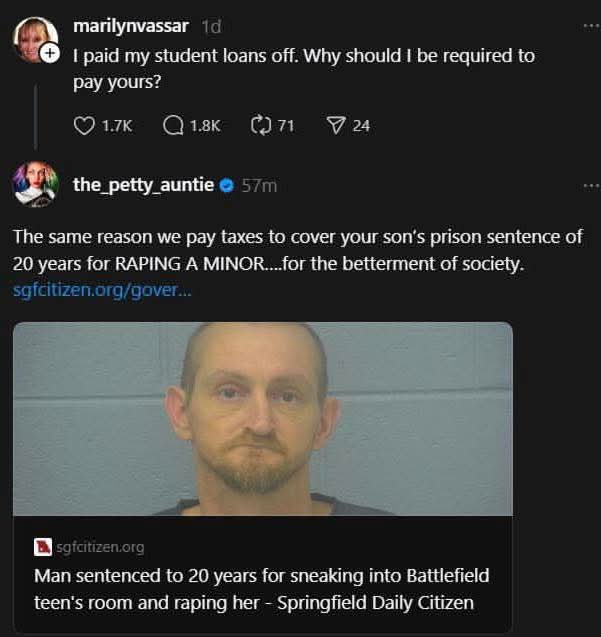Open more options on marilynvassar's post
601x637 pixels.
click(591, 26)
